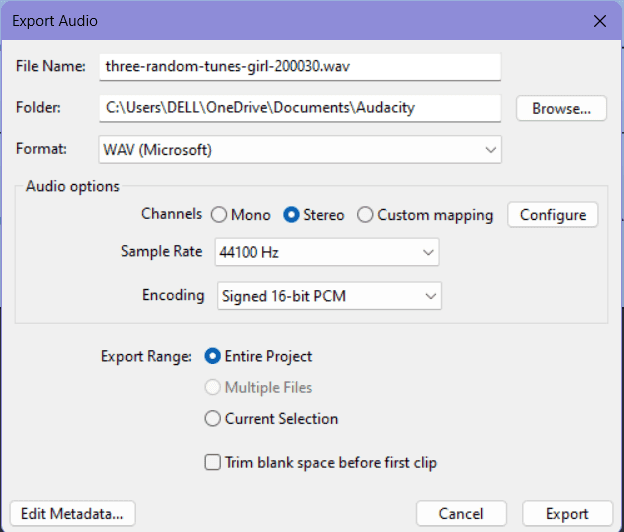Open Edit Metadata... dialog

tap(72, 513)
